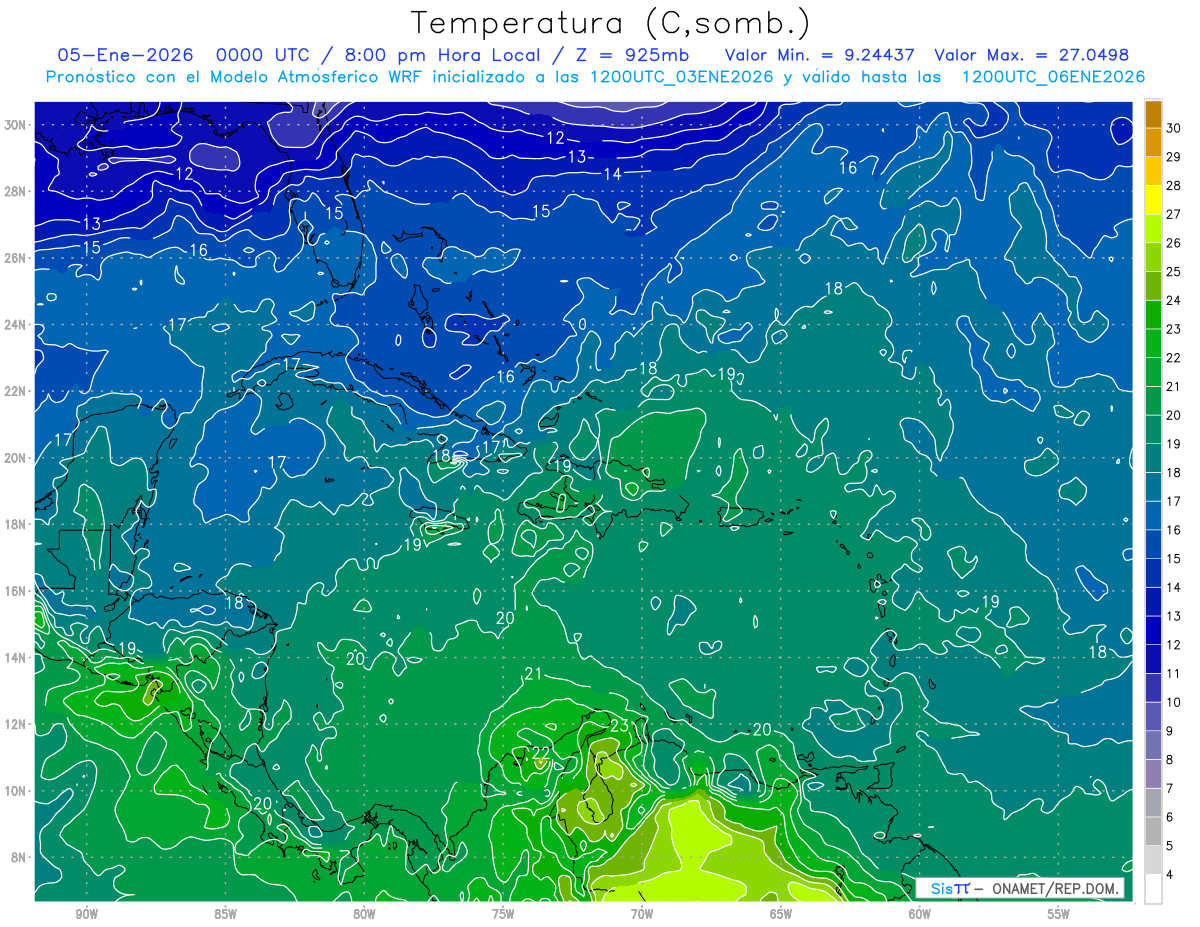This screenshot has width=1200, height=927.
Task: Pick the brown top swatch above 30
Action: coord(1153,114)
